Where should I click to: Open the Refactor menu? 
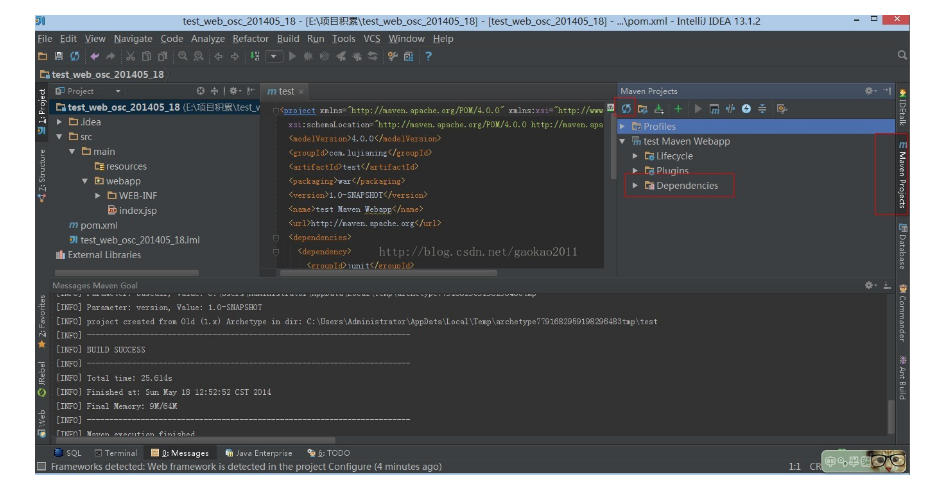[251, 39]
